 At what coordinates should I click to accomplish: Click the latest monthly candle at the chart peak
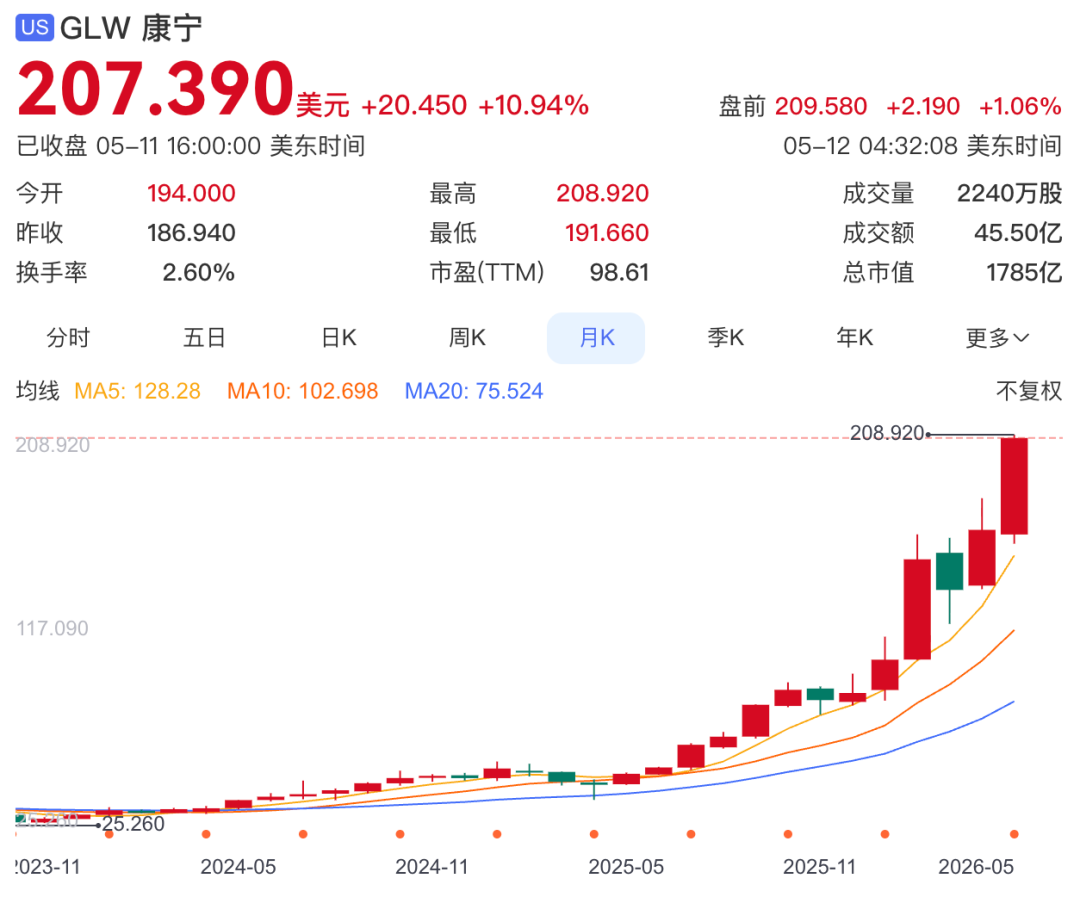pos(1014,486)
